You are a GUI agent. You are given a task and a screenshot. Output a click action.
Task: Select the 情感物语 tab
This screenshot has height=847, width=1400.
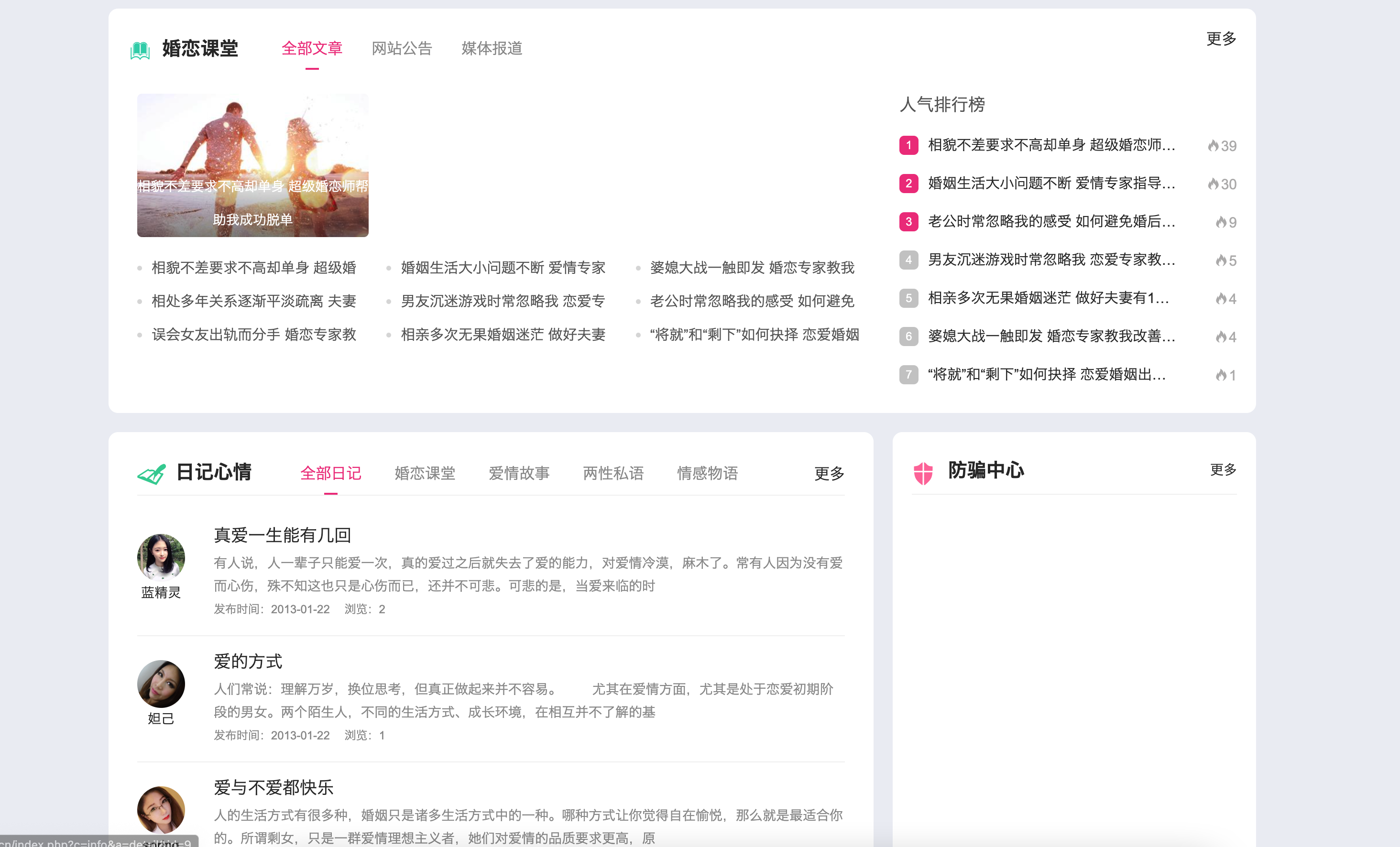click(707, 473)
